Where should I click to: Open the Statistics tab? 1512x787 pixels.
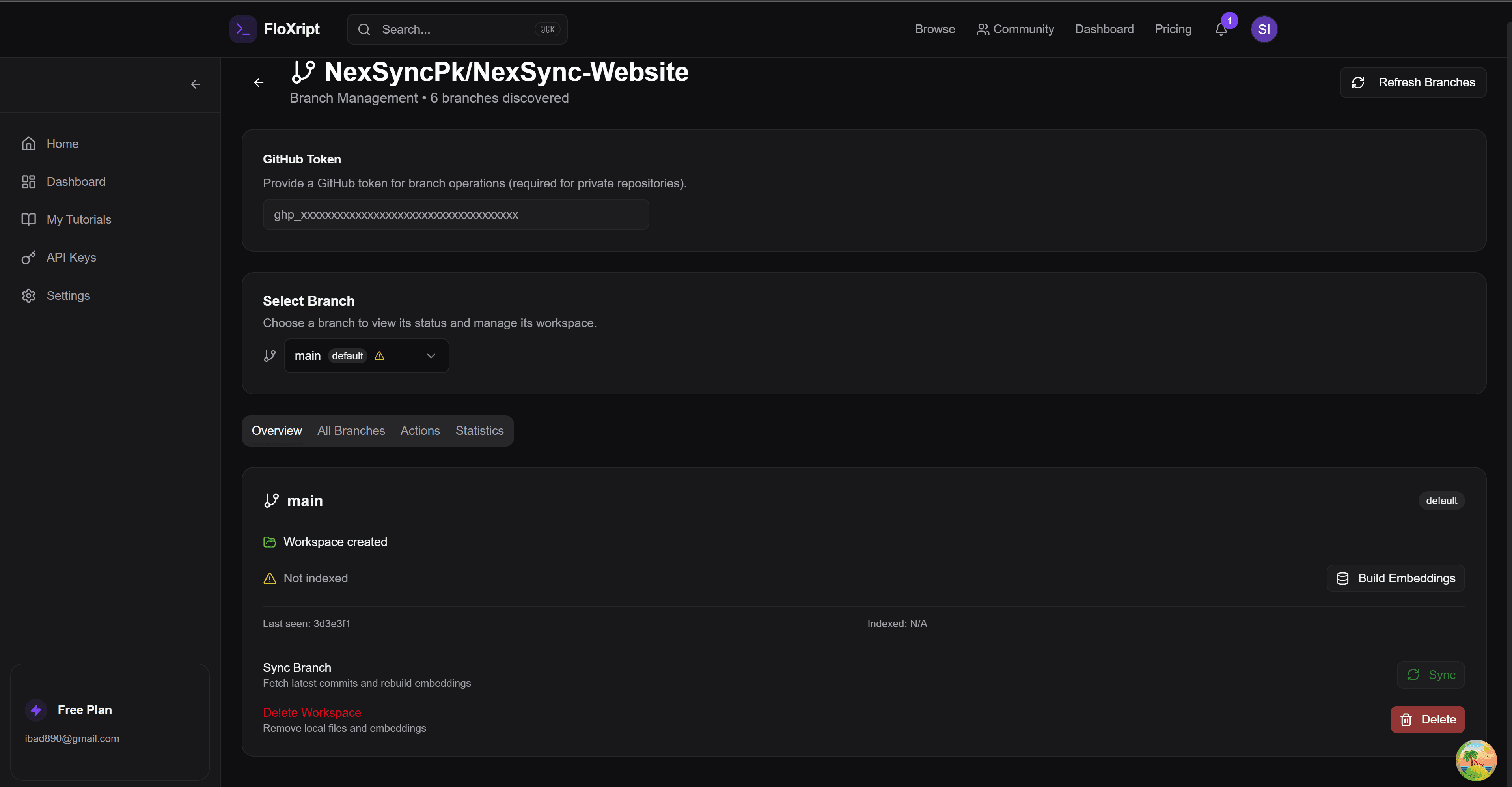pyautogui.click(x=479, y=430)
